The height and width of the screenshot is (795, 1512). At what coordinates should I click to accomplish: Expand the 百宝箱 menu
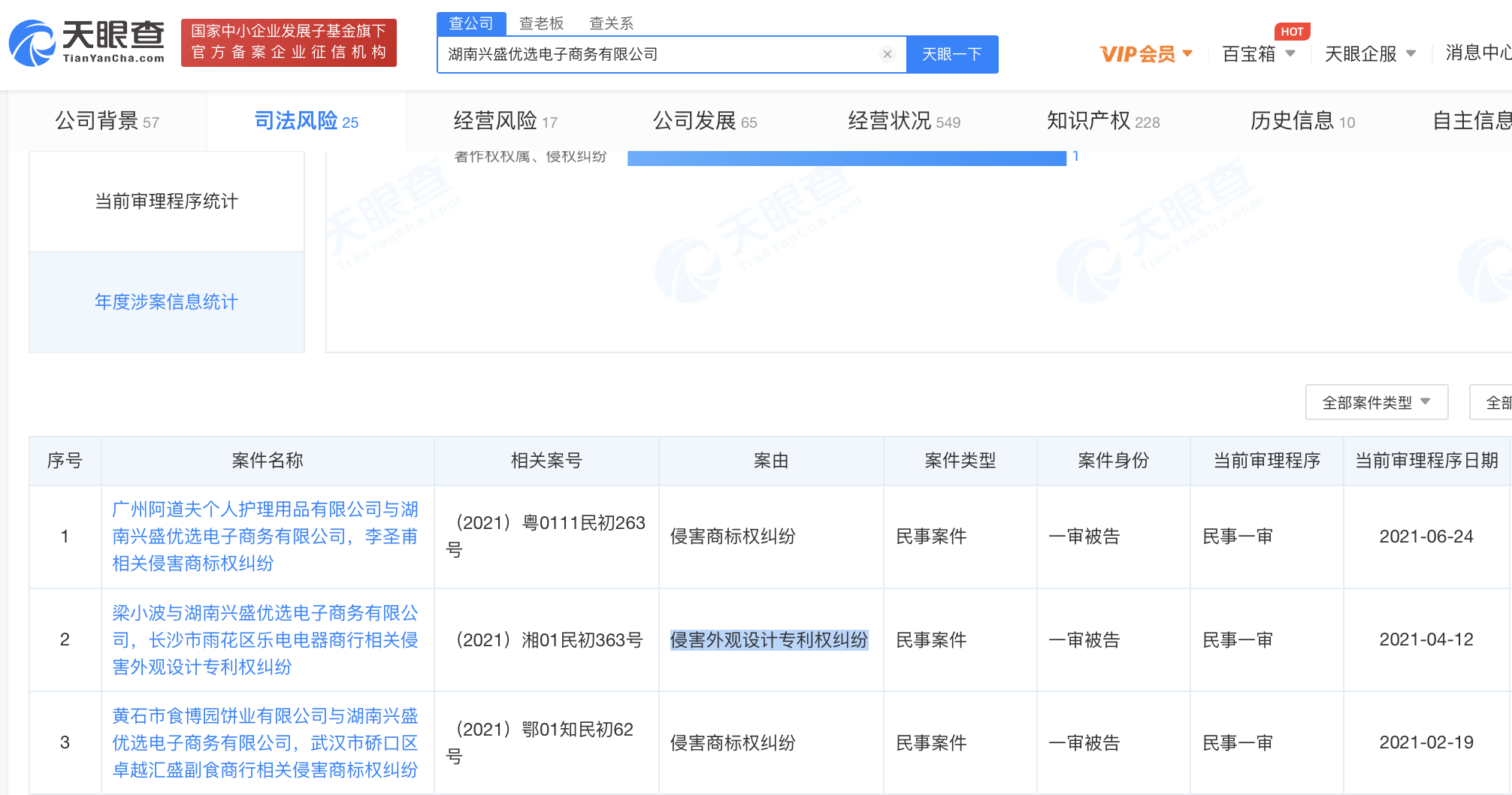click(x=1259, y=54)
